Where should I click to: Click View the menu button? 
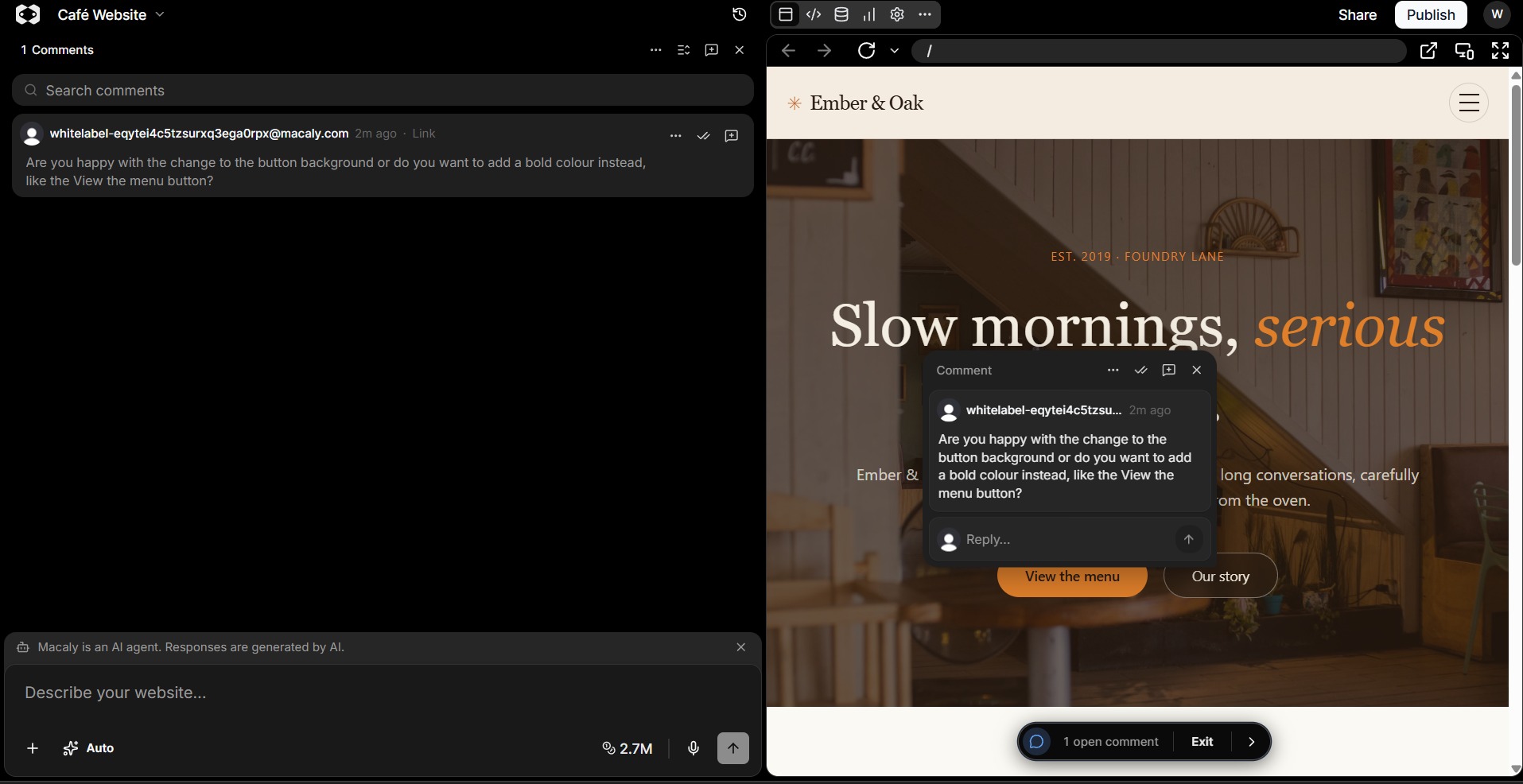(x=1072, y=576)
